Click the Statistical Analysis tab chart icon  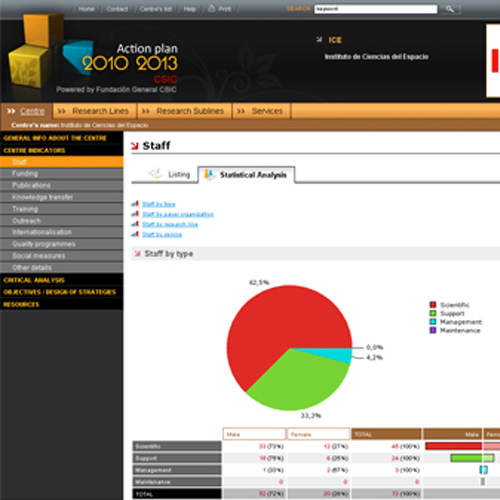[x=209, y=174]
